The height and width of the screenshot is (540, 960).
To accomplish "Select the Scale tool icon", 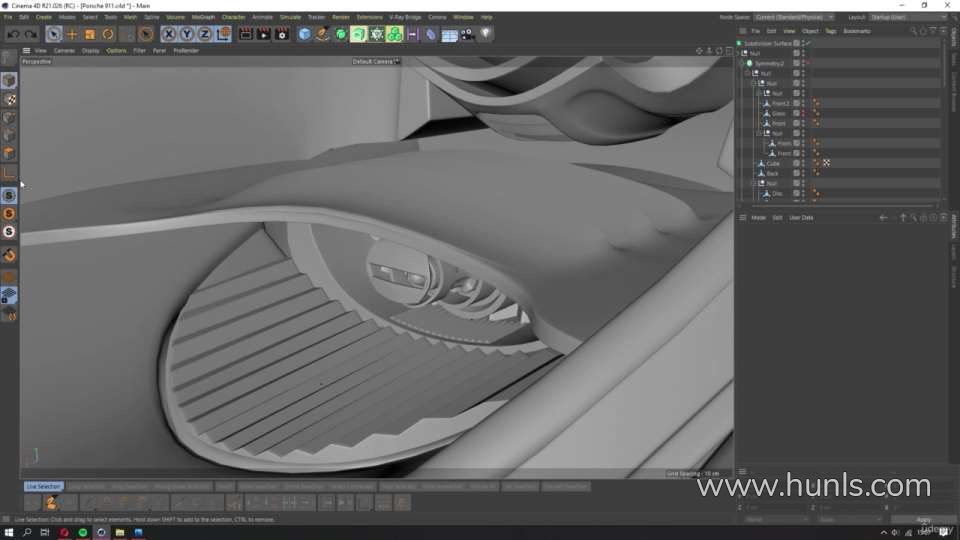I will click(x=90, y=34).
